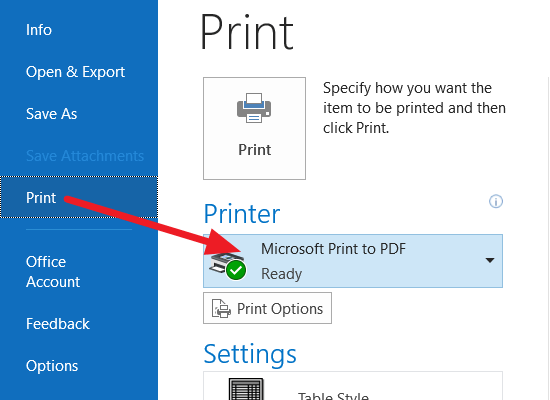
Task: Expand the printer list dropdown arrow
Action: (490, 260)
